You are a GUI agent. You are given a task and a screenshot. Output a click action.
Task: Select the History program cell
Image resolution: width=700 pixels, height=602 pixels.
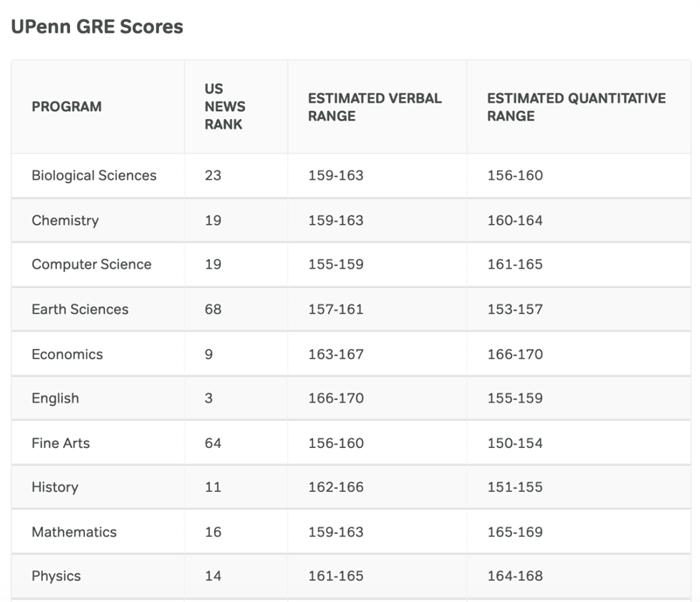[x=54, y=487]
